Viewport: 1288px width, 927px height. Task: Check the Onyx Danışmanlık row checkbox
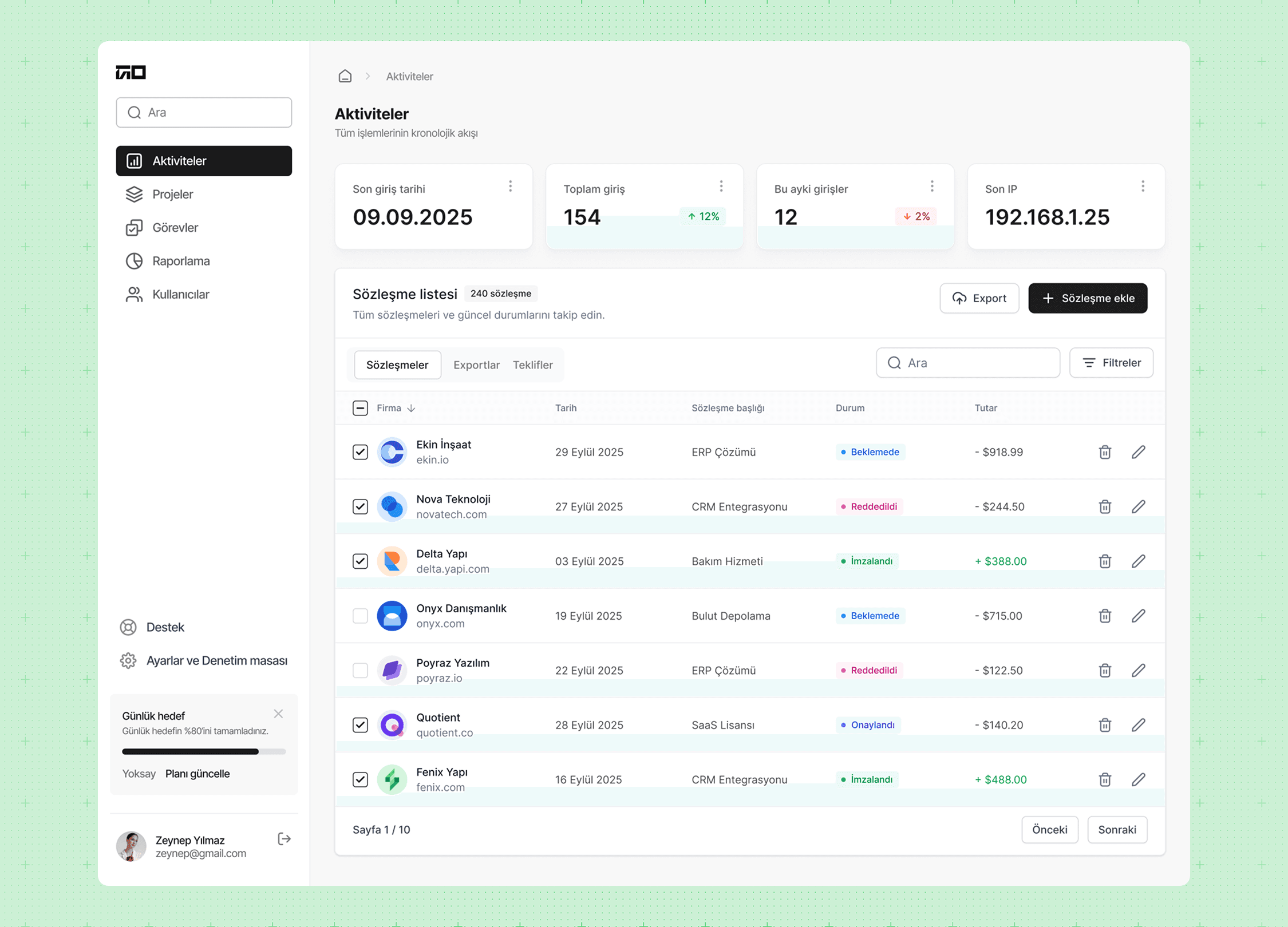point(360,616)
